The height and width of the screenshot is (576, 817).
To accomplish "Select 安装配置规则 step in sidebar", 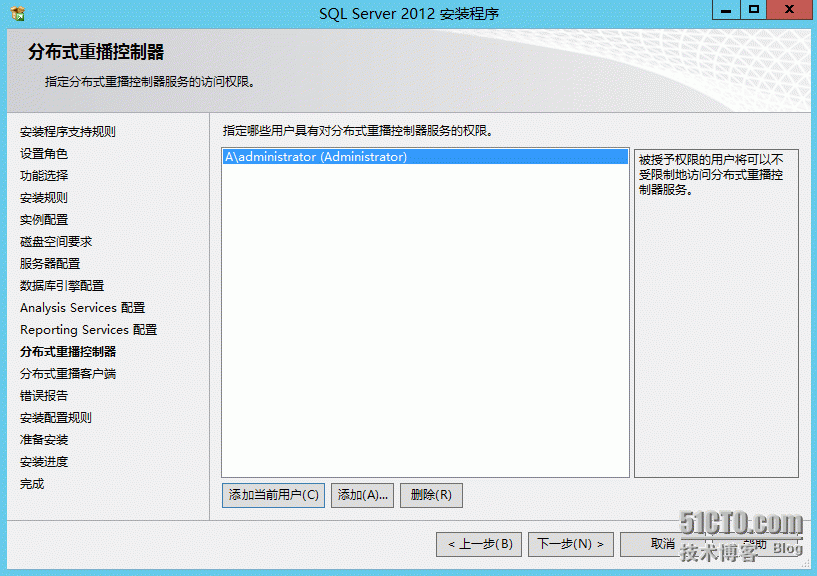I will pyautogui.click(x=56, y=418).
